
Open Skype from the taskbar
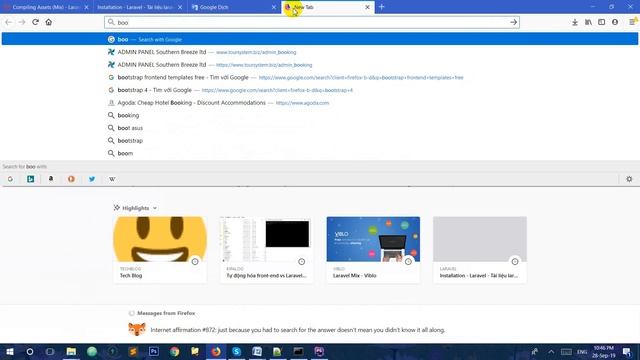pyautogui.click(x=236, y=351)
